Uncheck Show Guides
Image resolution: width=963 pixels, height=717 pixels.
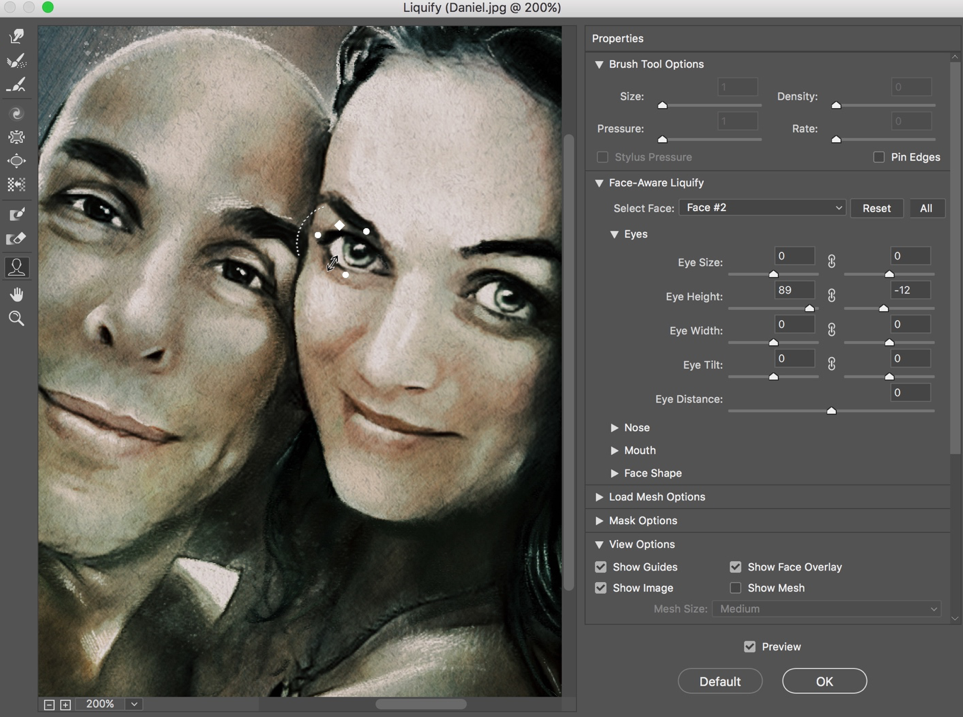coord(601,566)
